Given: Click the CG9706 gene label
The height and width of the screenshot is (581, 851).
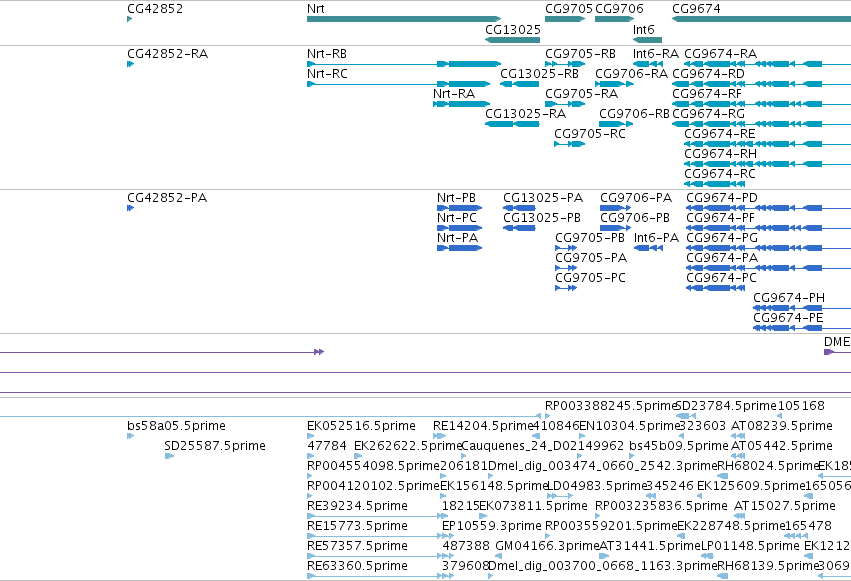Looking at the screenshot, I should pos(619,9).
